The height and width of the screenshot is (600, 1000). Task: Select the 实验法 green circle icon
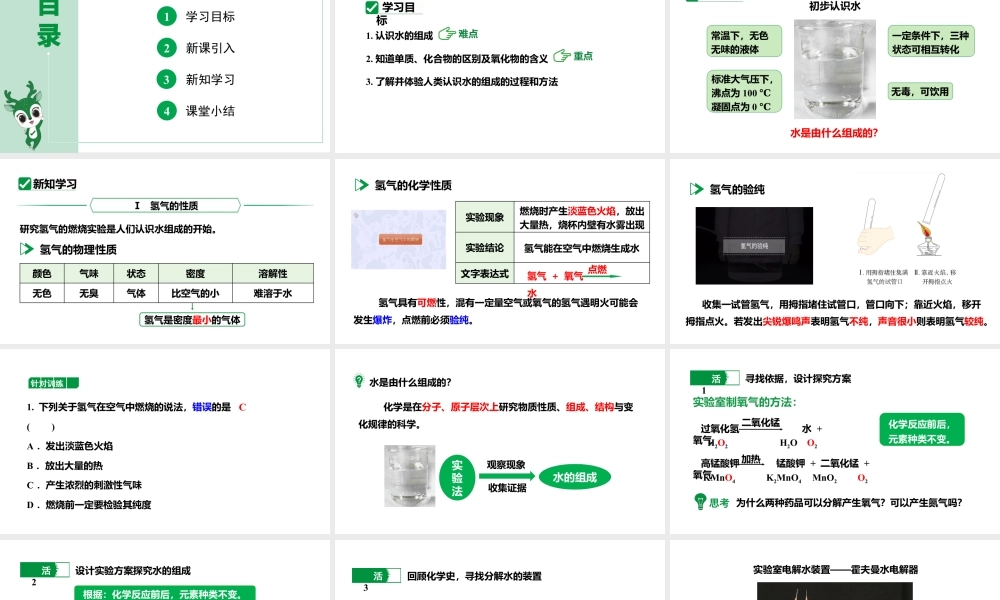click(x=457, y=477)
